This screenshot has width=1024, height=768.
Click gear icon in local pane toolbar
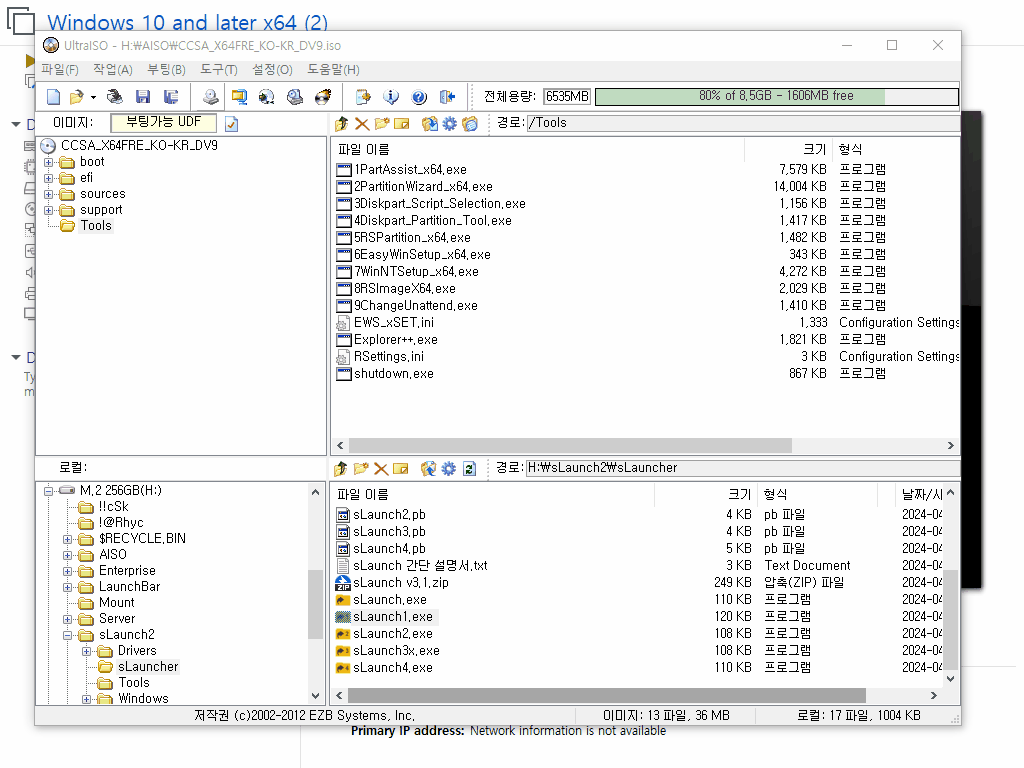coord(449,468)
